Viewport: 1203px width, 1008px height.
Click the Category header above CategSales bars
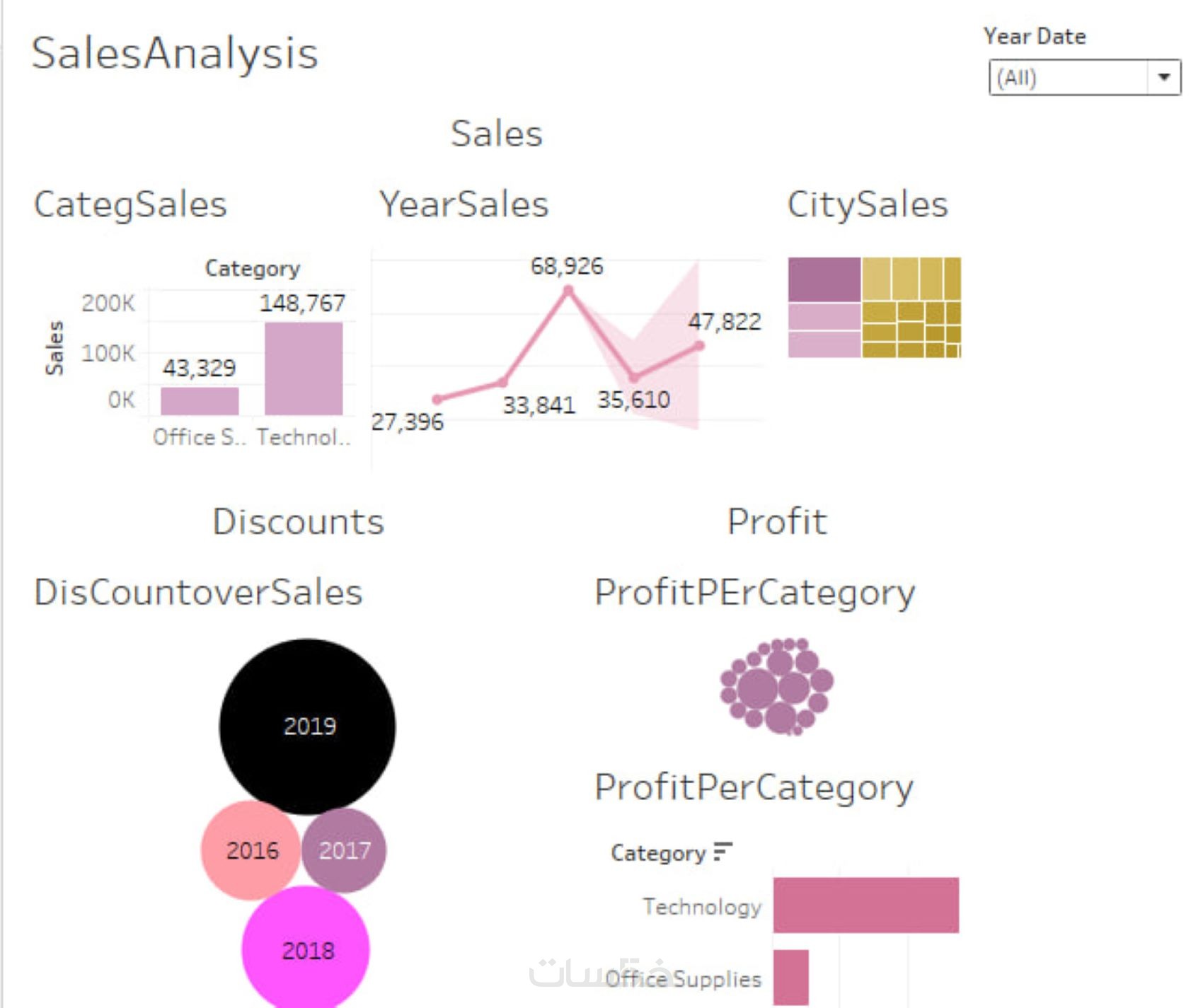click(x=253, y=268)
